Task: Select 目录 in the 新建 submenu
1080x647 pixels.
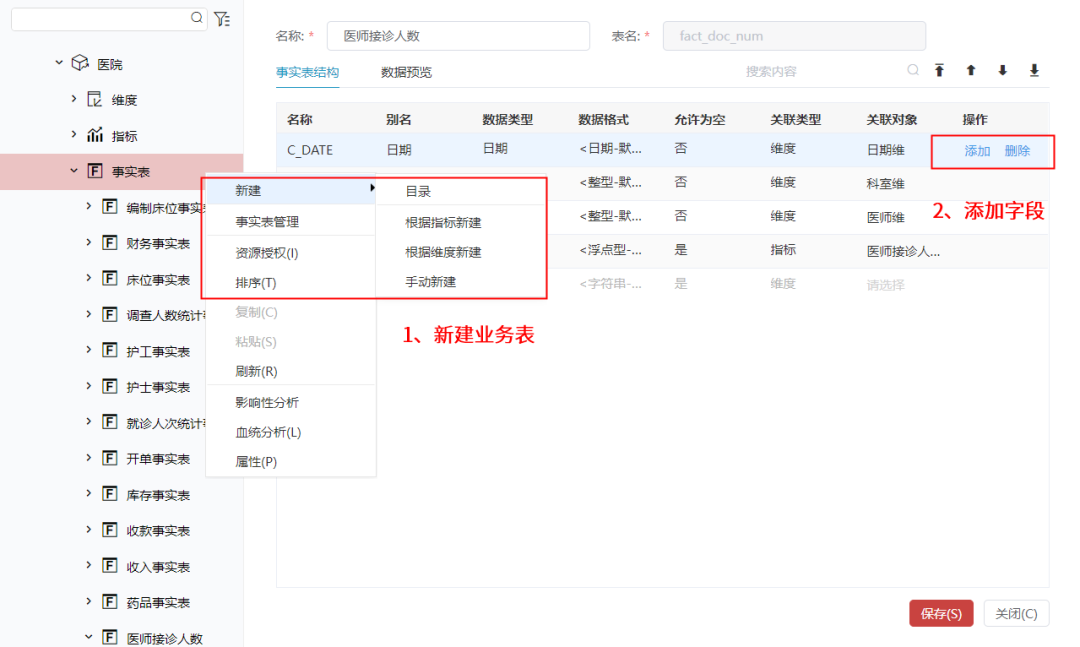Action: pos(460,192)
